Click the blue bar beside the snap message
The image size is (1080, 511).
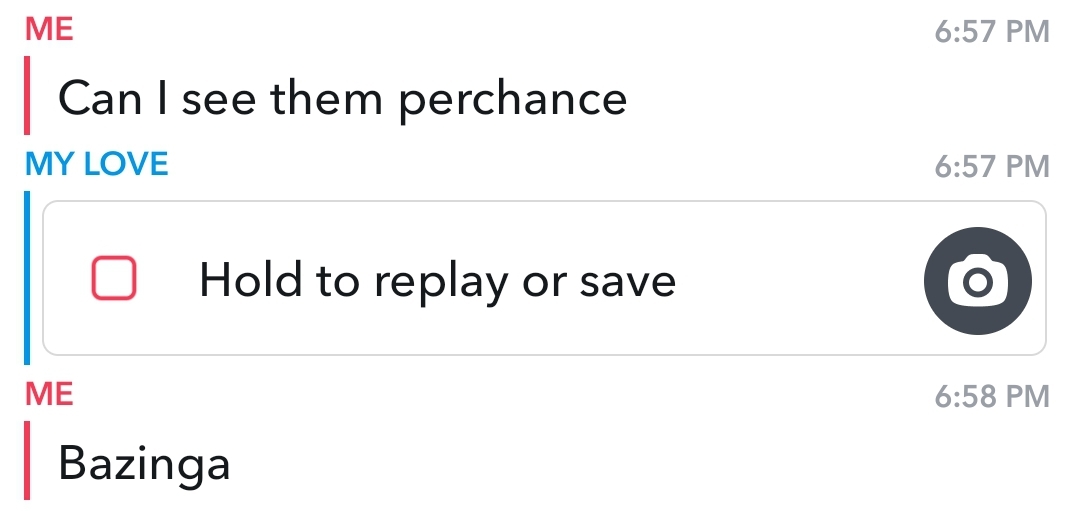click(27, 278)
